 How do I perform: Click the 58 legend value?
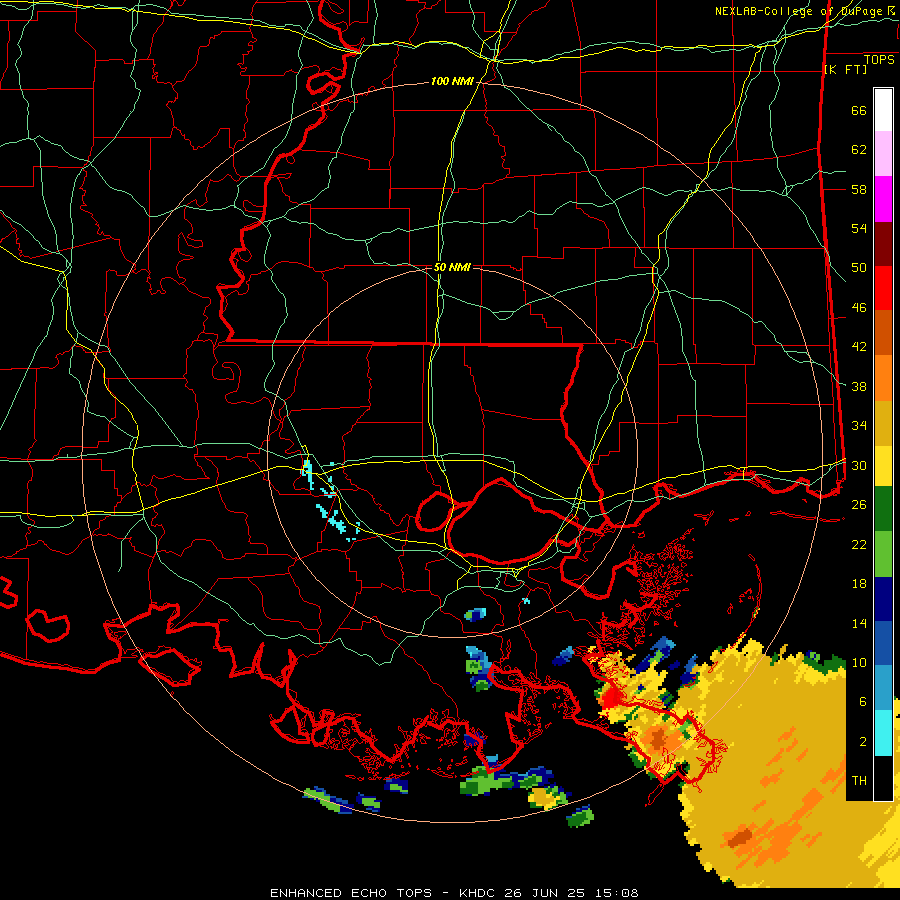pyautogui.click(x=859, y=189)
